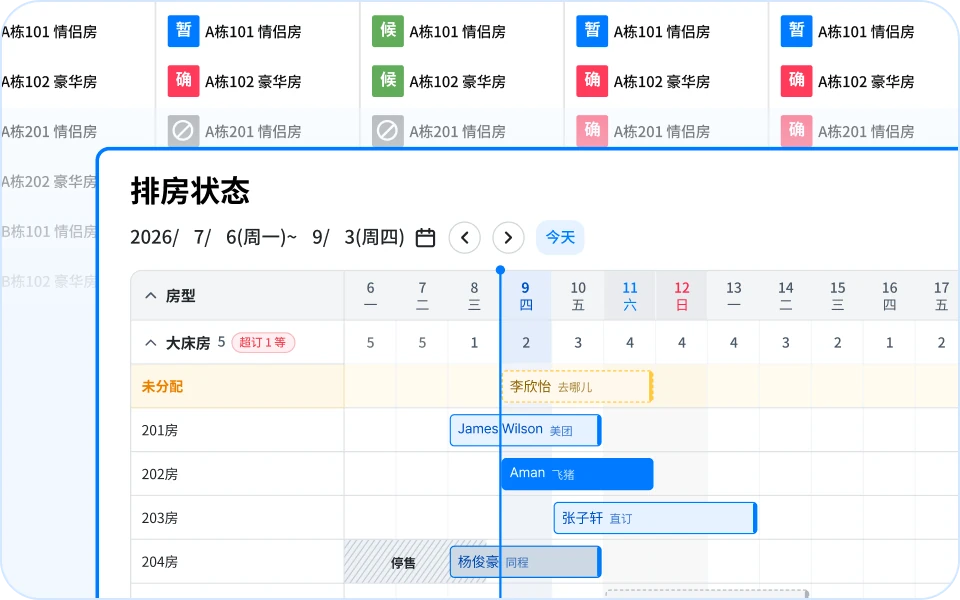Open the calendar date picker icon

(425, 238)
